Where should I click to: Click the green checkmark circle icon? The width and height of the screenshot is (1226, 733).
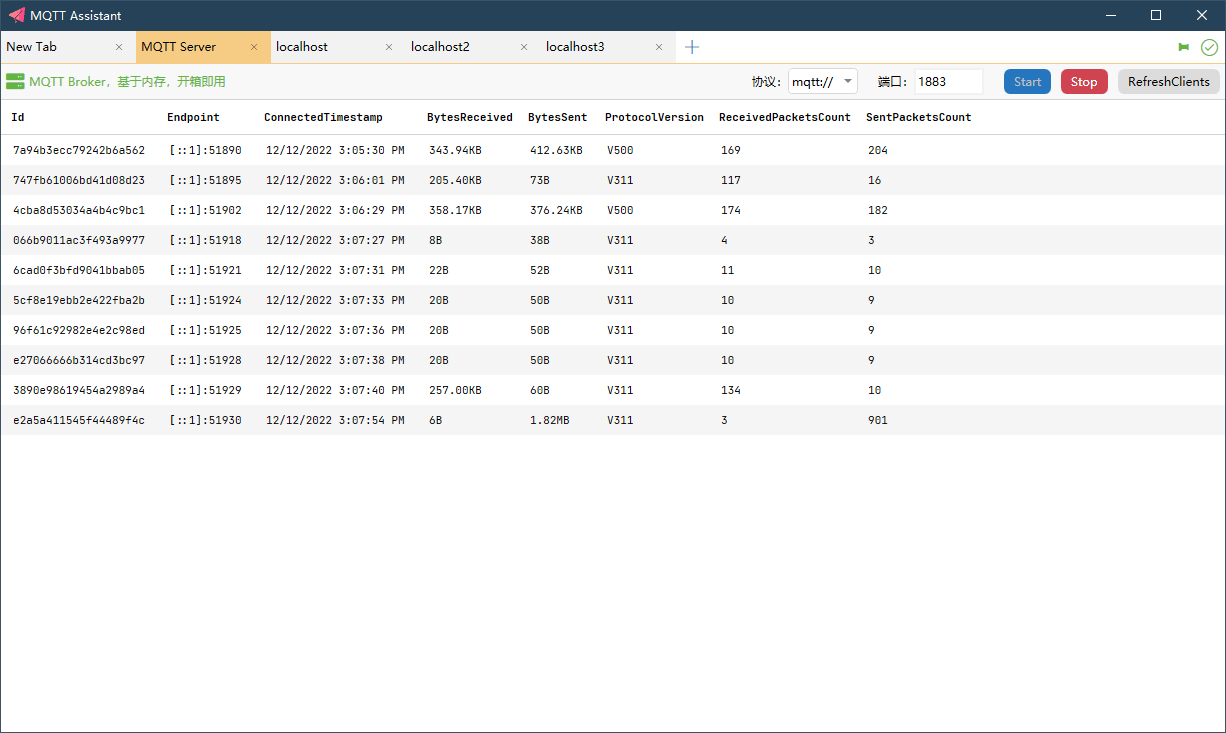[1209, 47]
